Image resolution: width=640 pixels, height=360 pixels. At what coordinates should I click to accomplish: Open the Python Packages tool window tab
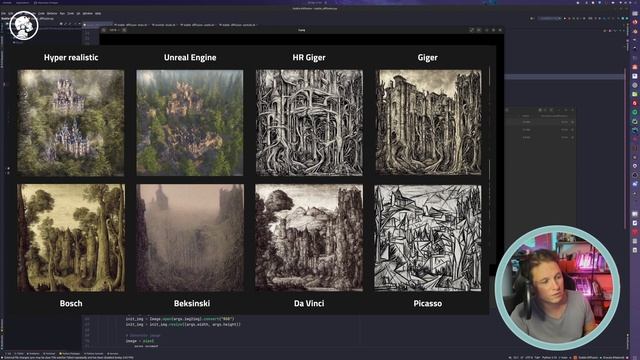[x=69, y=353]
